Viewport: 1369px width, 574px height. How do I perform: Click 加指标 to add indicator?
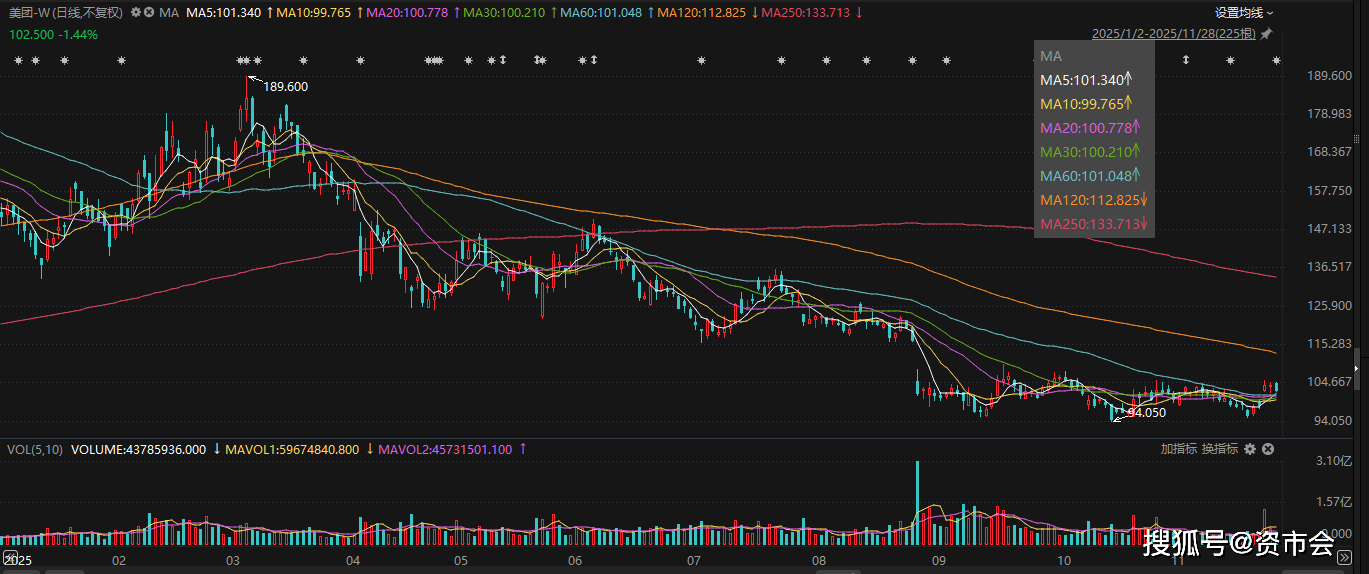tap(1178, 450)
